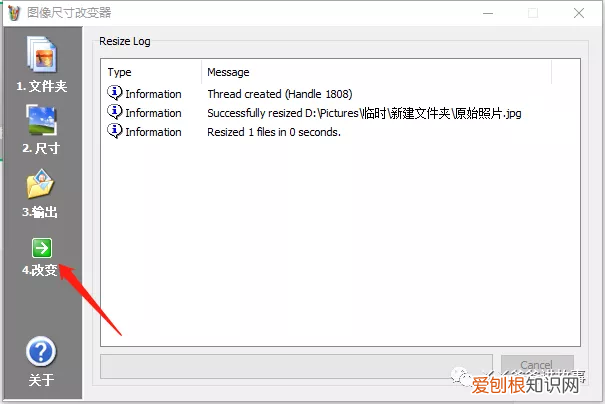Image resolution: width=605 pixels, height=404 pixels.
Task: Minimize the 图像尺寸改变器 window
Action: coord(488,13)
